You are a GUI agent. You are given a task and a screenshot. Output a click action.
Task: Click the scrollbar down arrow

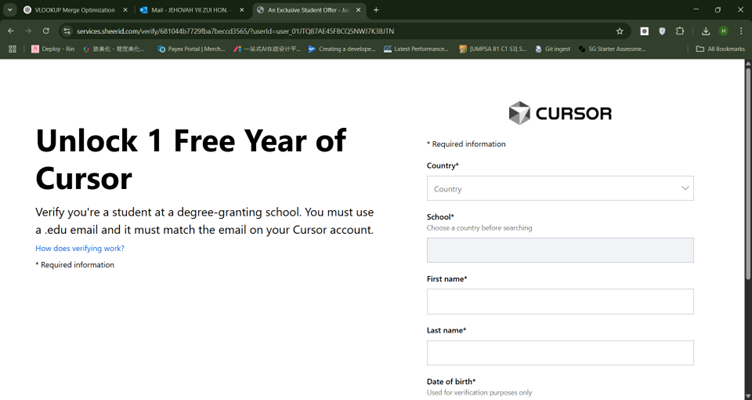tap(748, 396)
